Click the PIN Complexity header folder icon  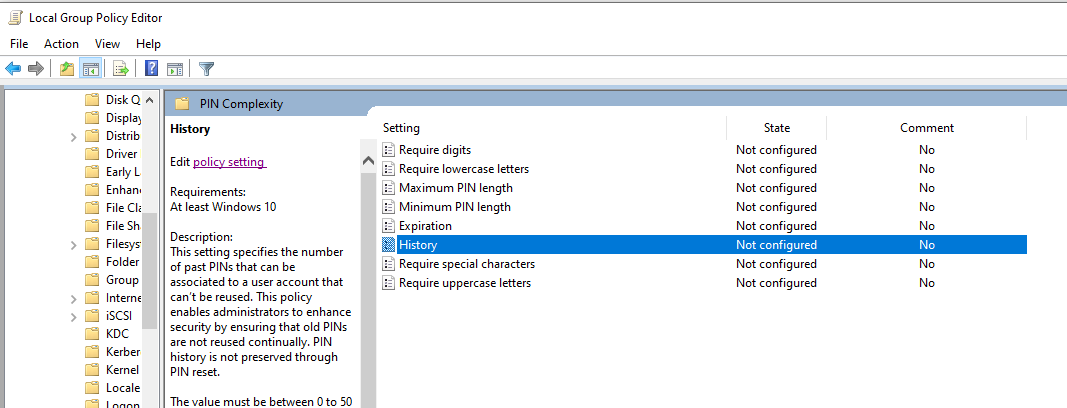[182, 104]
